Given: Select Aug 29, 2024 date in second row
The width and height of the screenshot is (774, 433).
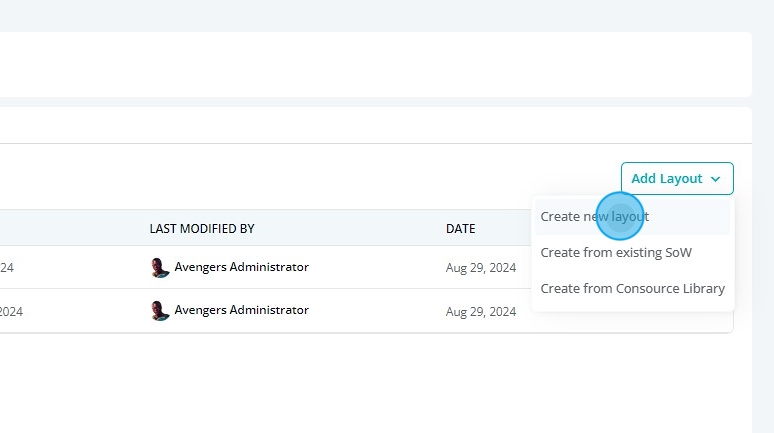Looking at the screenshot, I should coord(481,311).
